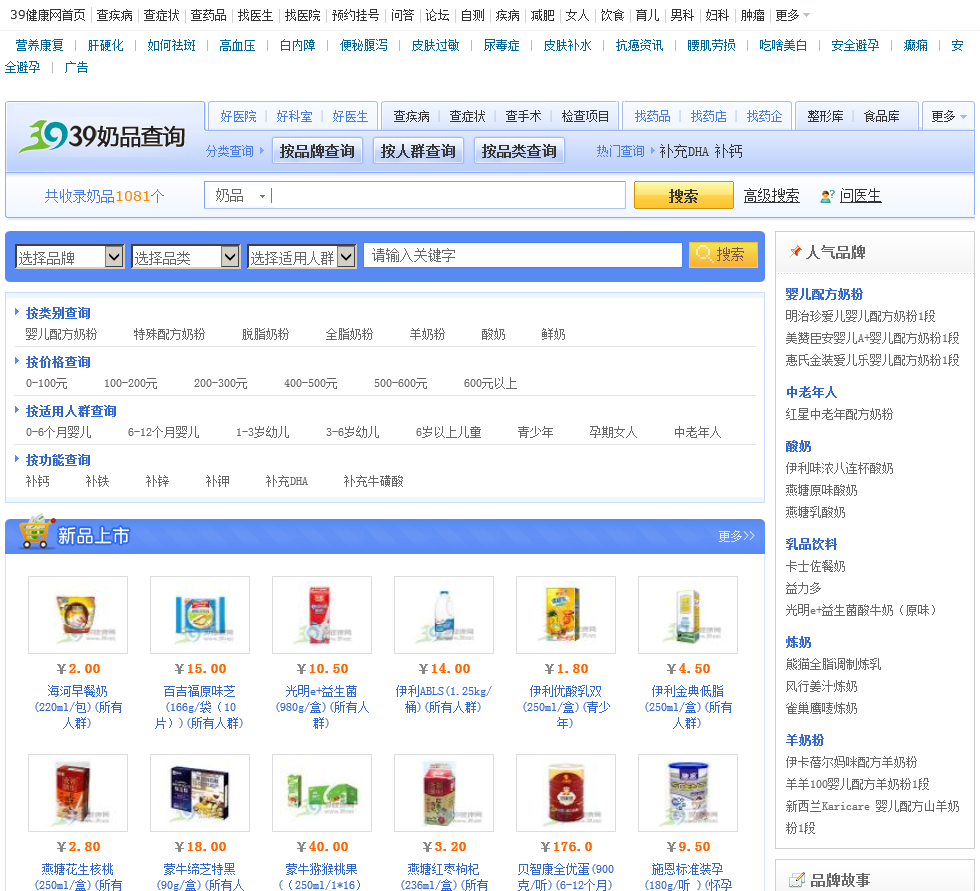Image resolution: width=980 pixels, height=891 pixels.
Task: Open the 海河早餐奶 product image
Action: [x=78, y=615]
